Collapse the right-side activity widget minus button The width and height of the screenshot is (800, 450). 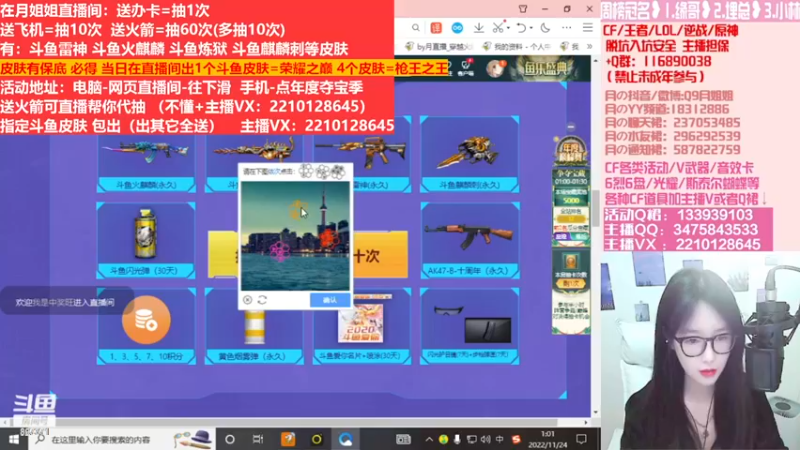coord(571,127)
